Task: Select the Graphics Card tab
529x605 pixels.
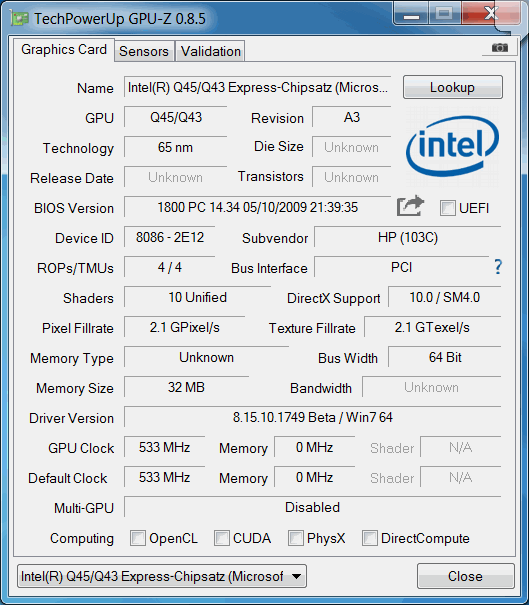Action: [64, 50]
